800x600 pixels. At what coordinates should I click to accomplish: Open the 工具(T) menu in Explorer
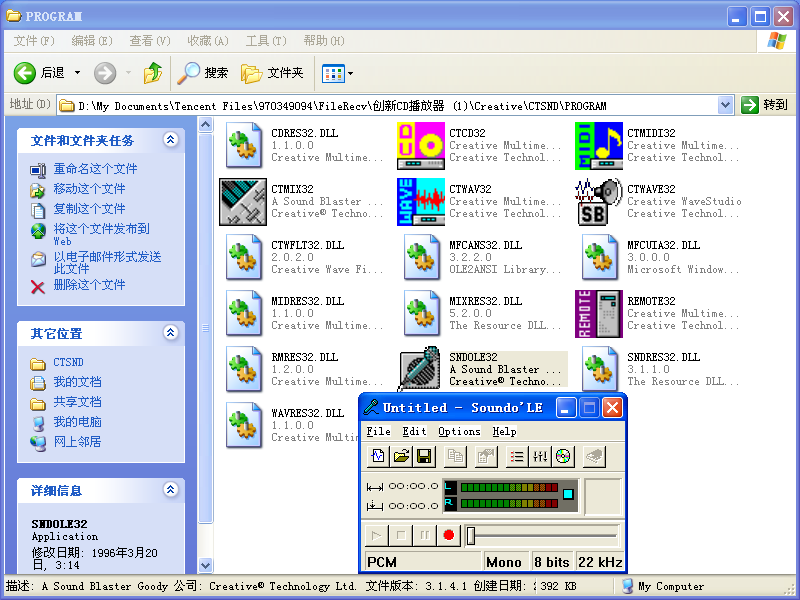tap(265, 41)
